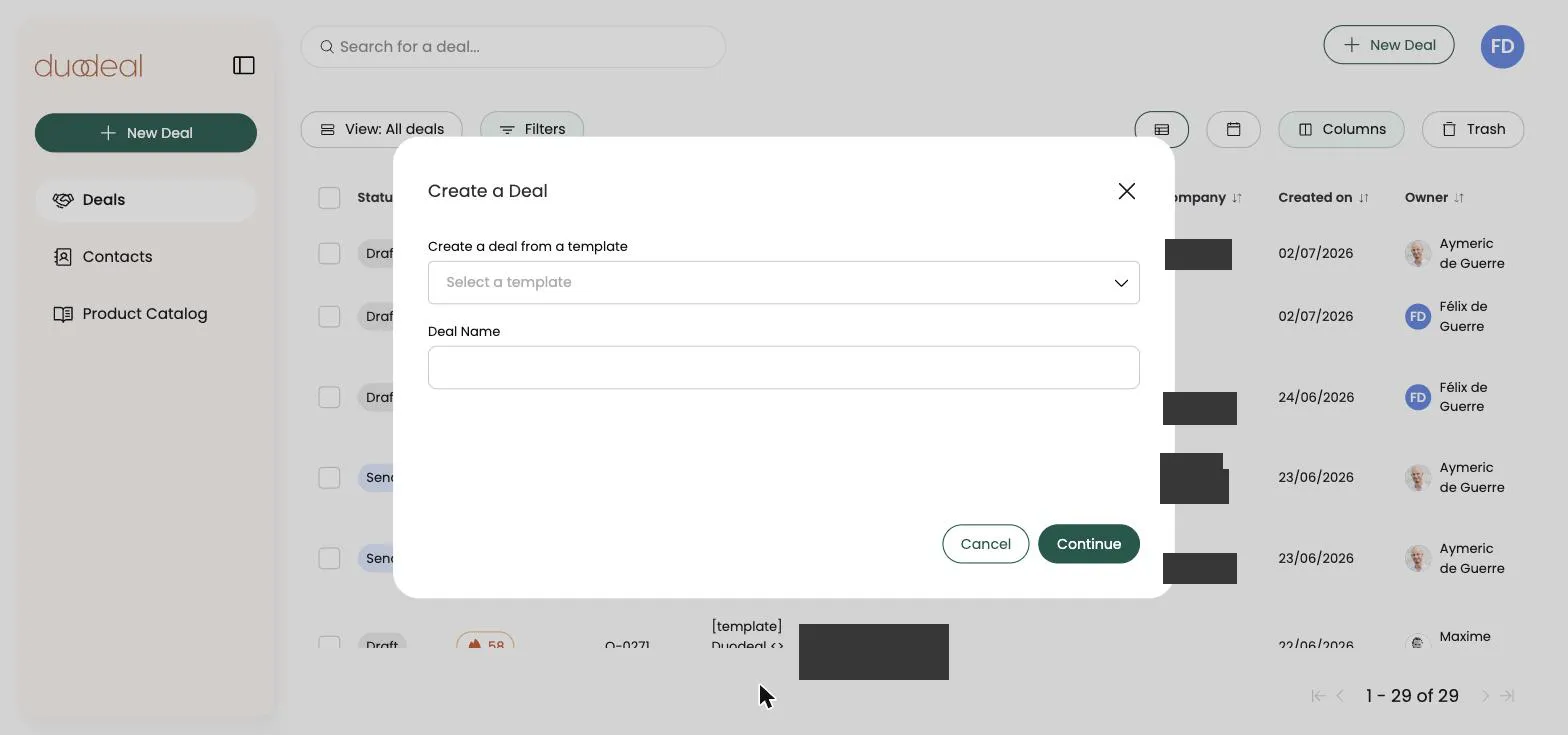The width and height of the screenshot is (1568, 735).
Task: Open the Select a template dropdown
Action: pos(784,283)
